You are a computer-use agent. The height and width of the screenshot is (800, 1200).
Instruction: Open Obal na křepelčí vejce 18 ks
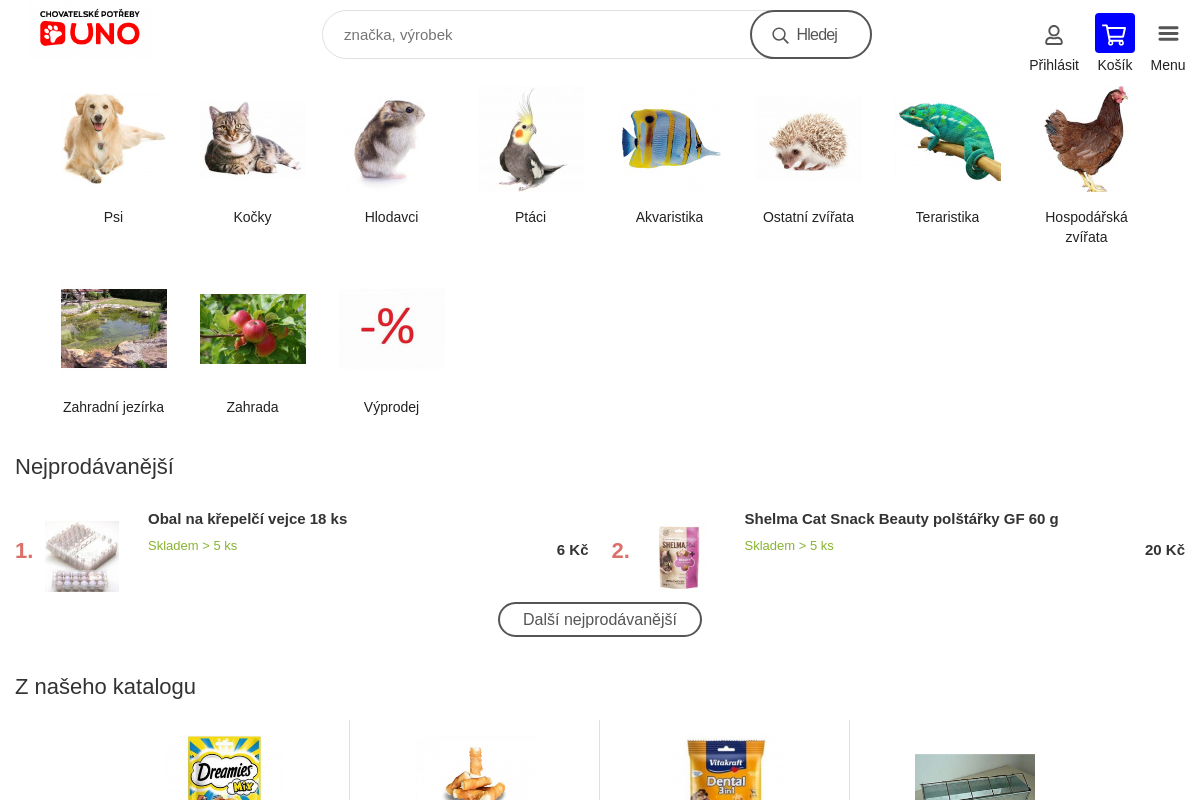point(247,519)
